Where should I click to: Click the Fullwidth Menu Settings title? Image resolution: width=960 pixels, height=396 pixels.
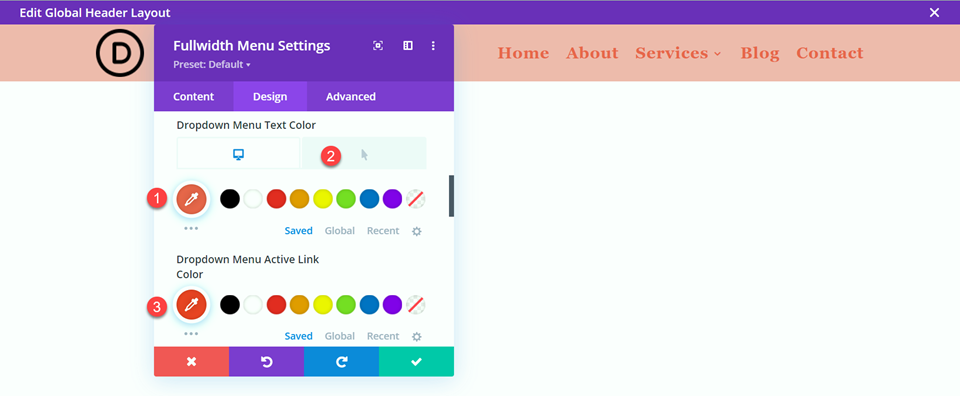[252, 46]
